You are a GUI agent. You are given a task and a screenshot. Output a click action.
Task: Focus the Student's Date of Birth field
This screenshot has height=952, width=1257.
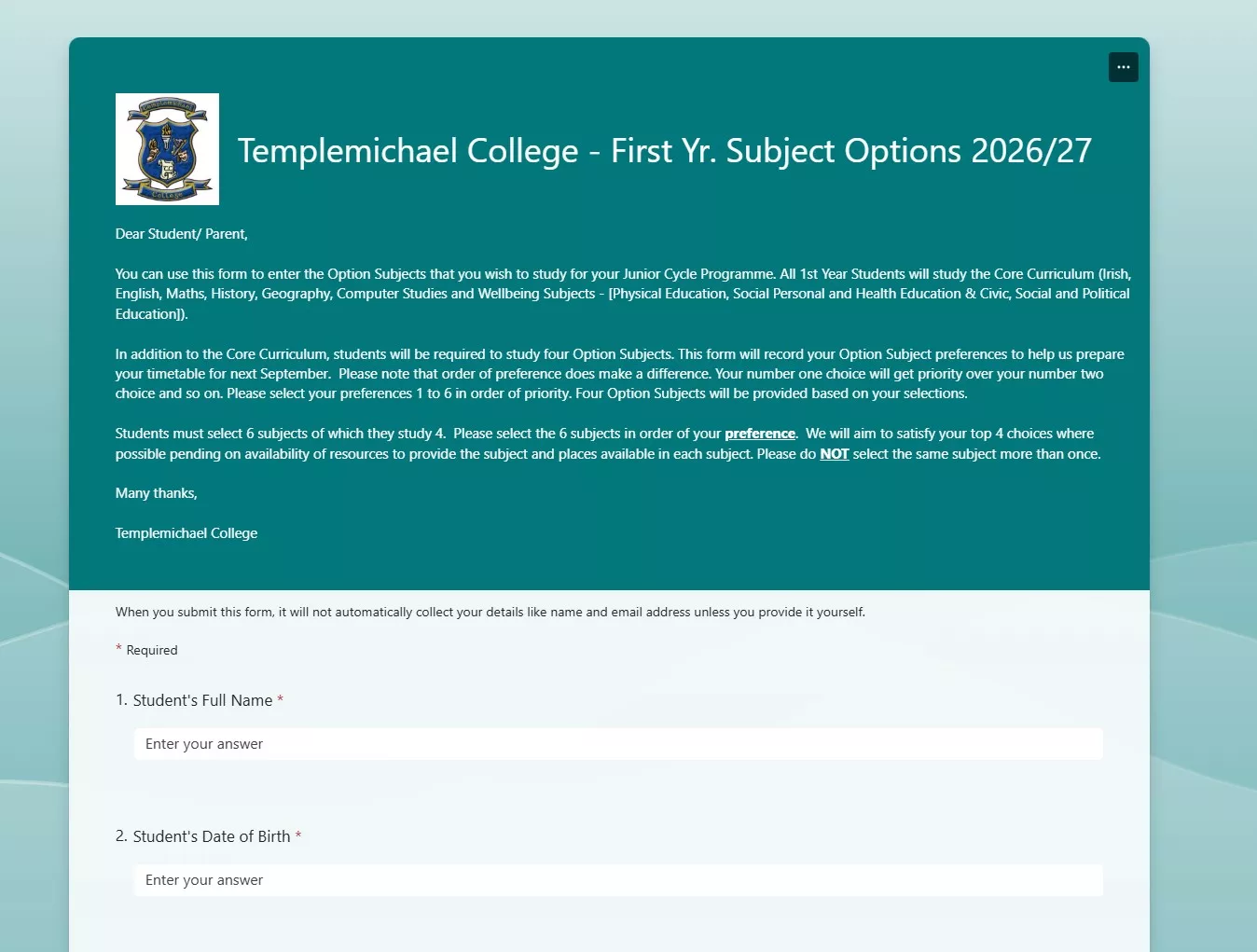click(617, 880)
